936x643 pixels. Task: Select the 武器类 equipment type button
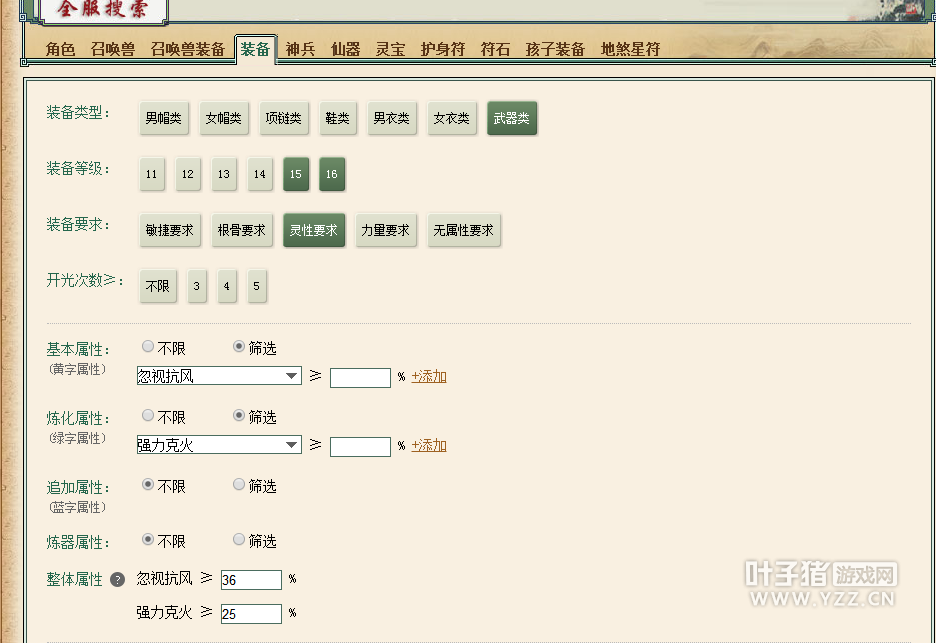tap(512, 119)
